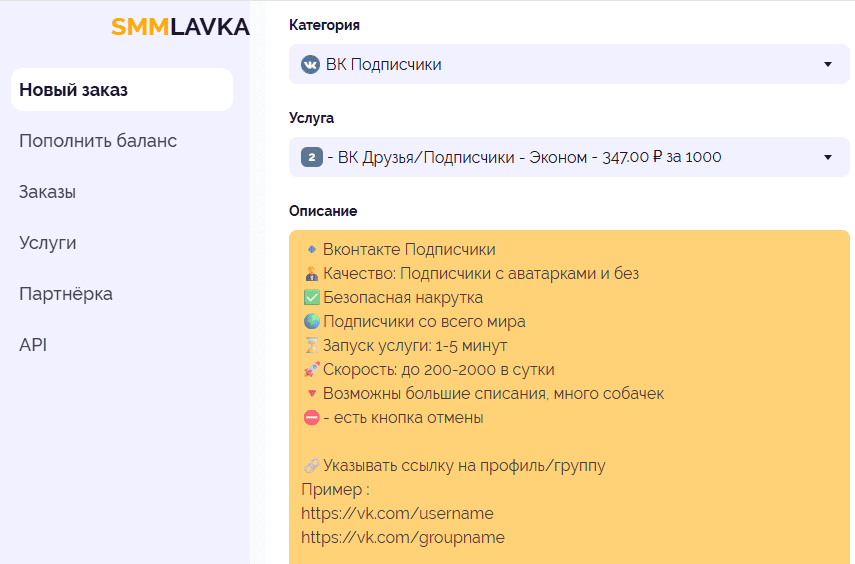
Task: Open the Услуги section
Action: [x=47, y=243]
